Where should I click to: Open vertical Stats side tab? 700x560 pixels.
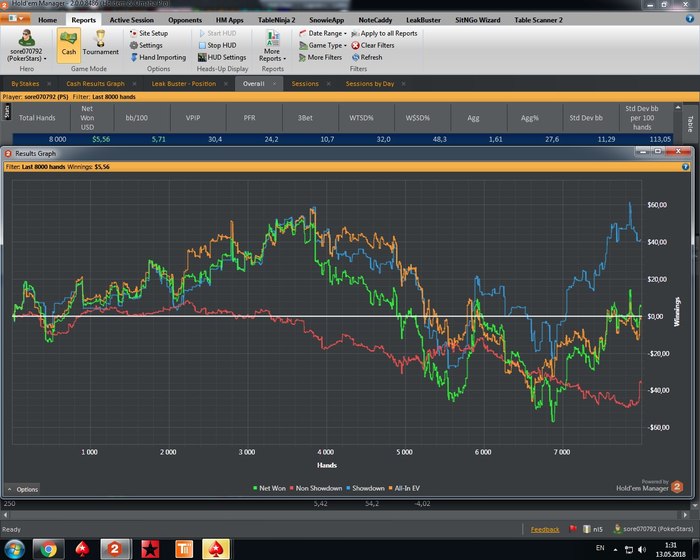(x=7, y=112)
